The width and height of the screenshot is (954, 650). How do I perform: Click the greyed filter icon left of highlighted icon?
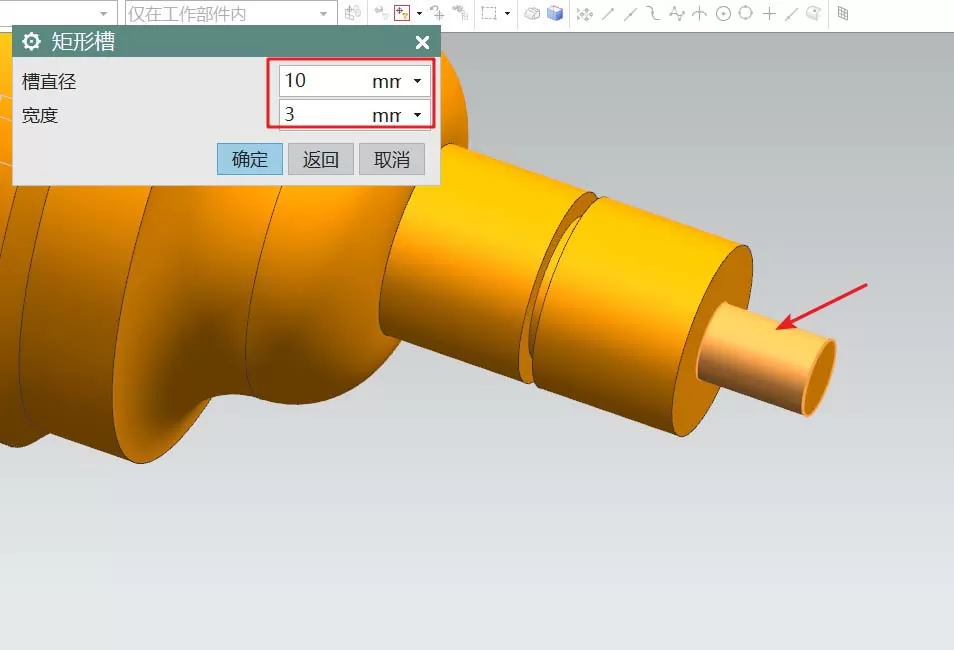(381, 13)
